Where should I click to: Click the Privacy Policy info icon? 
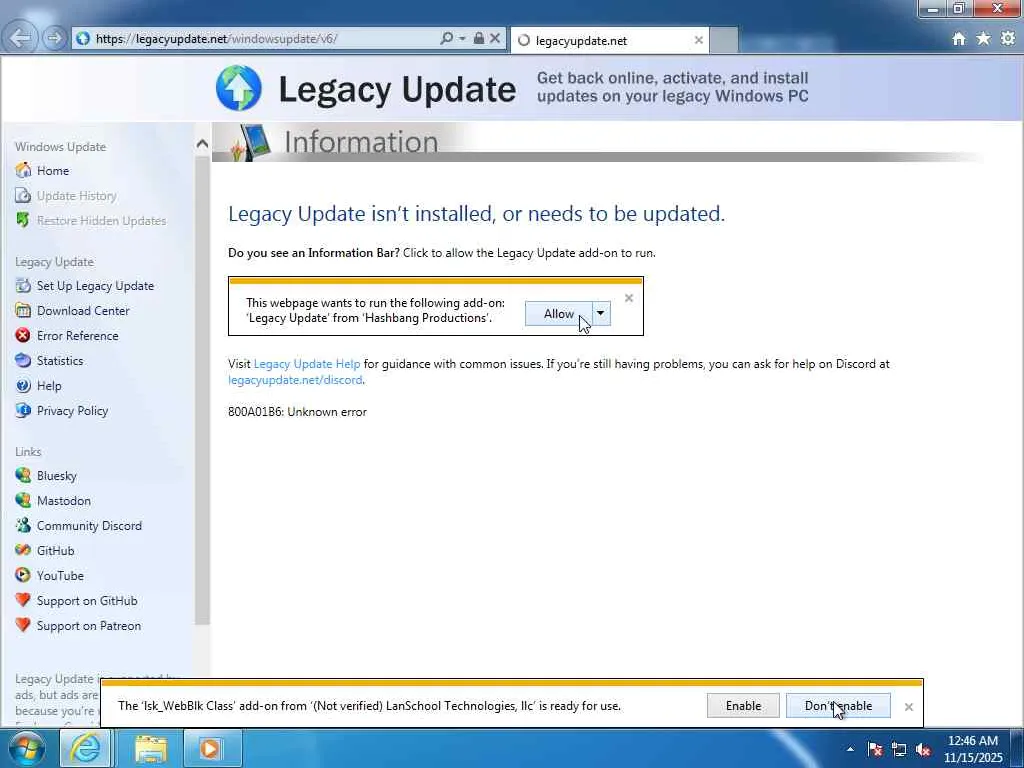[x=23, y=410]
